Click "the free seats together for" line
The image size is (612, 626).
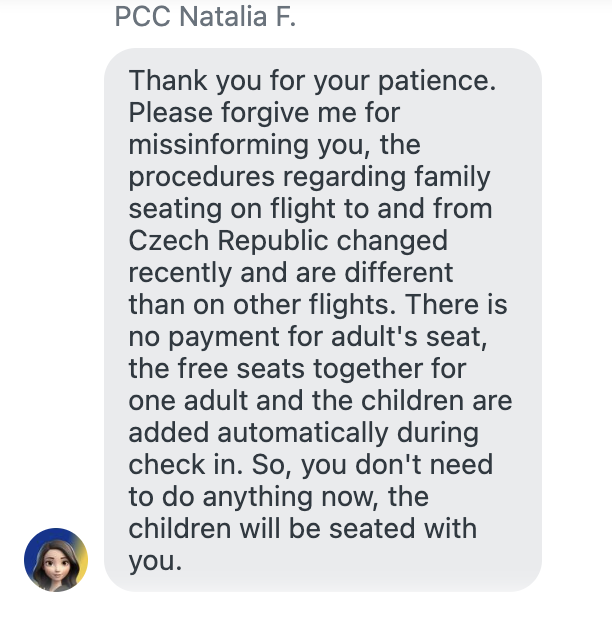pos(297,368)
